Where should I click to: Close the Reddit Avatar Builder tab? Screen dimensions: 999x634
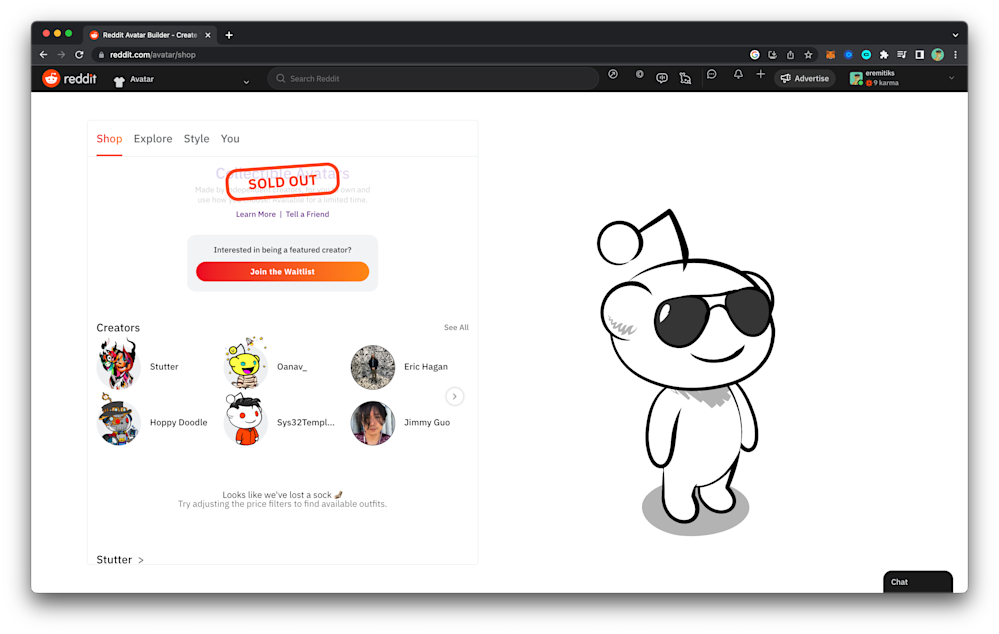pos(208,35)
